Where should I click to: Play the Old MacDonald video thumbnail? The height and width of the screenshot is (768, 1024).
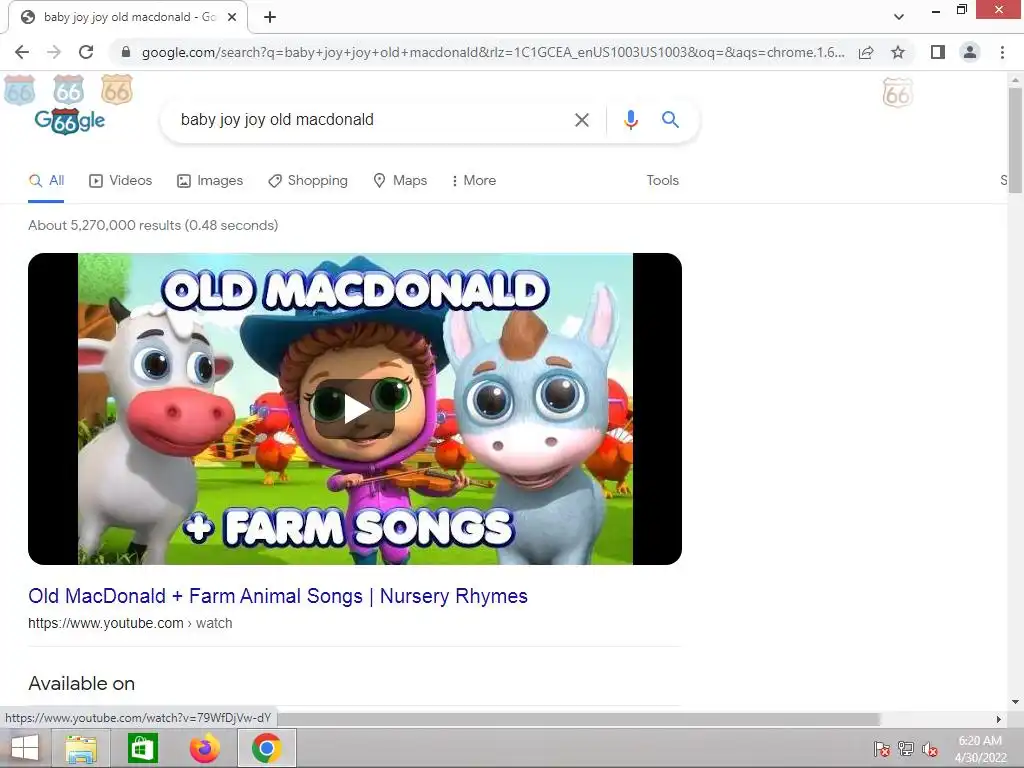[355, 409]
